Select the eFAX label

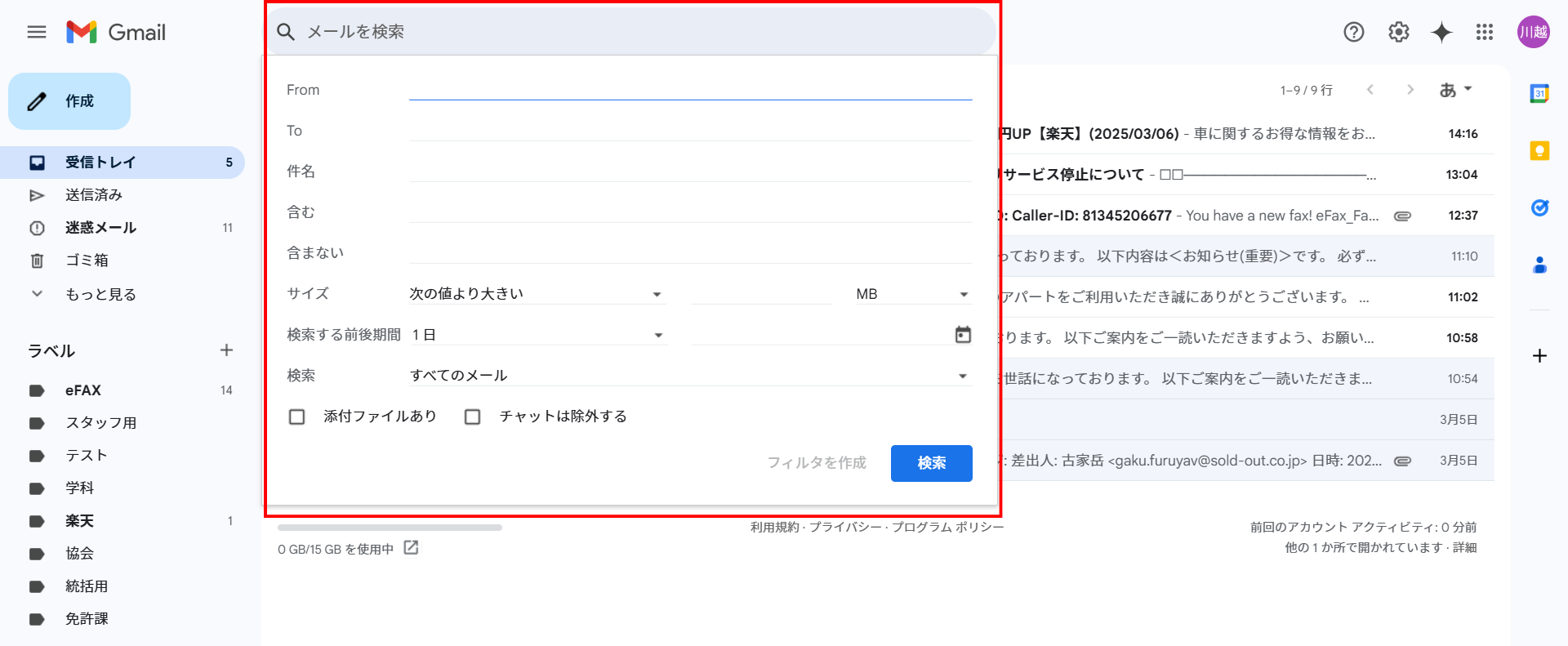(83, 390)
